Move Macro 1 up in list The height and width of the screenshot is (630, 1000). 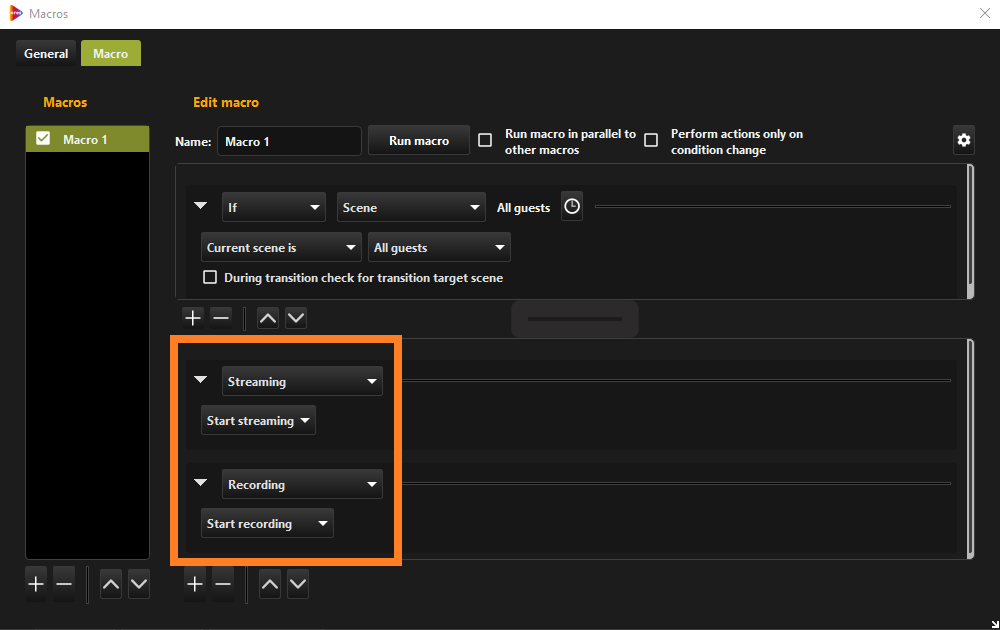(111, 583)
